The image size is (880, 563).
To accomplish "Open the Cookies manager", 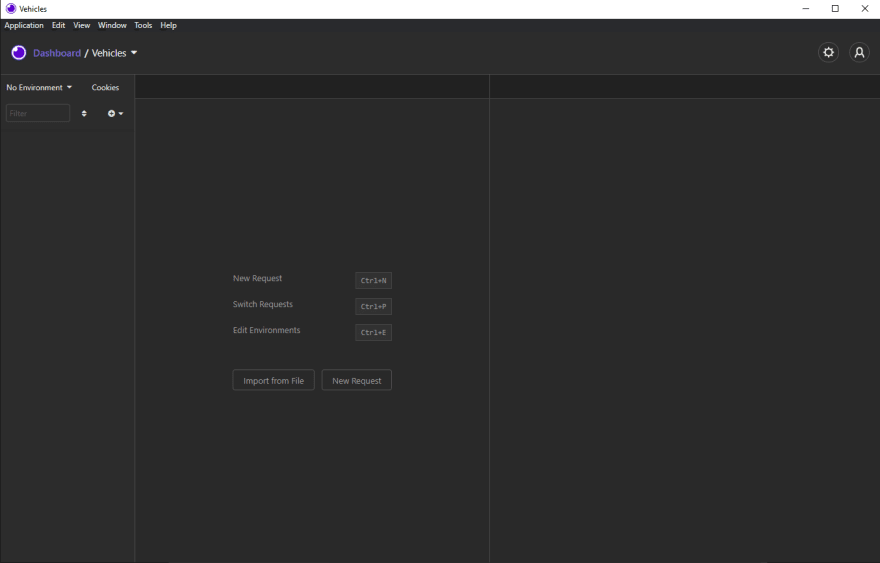I will pyautogui.click(x=106, y=88).
